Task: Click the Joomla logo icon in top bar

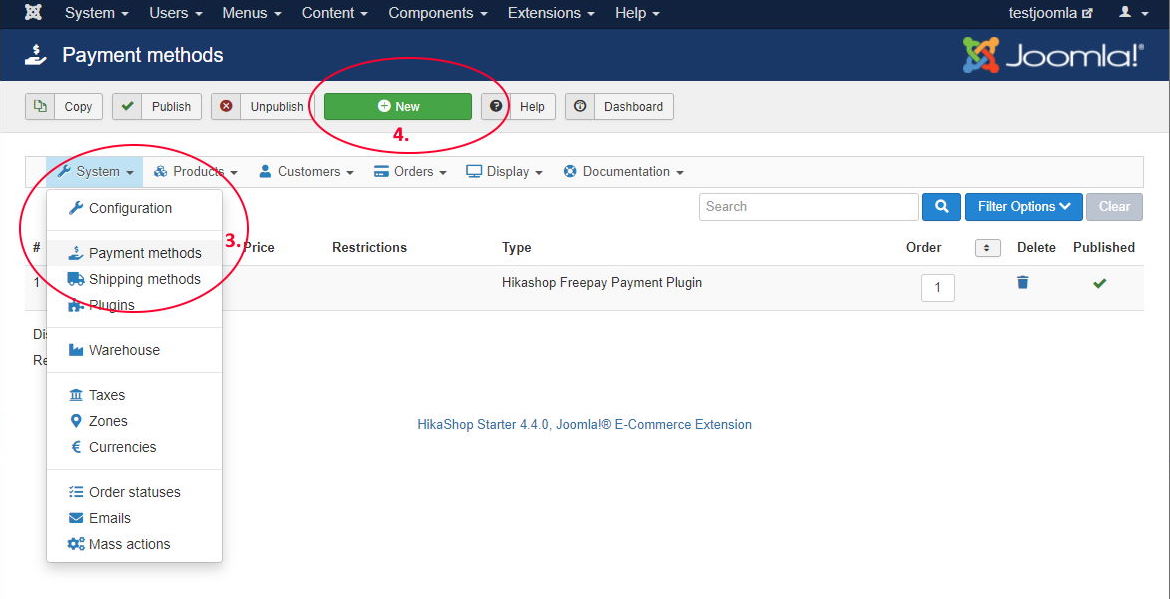Action: (33, 13)
